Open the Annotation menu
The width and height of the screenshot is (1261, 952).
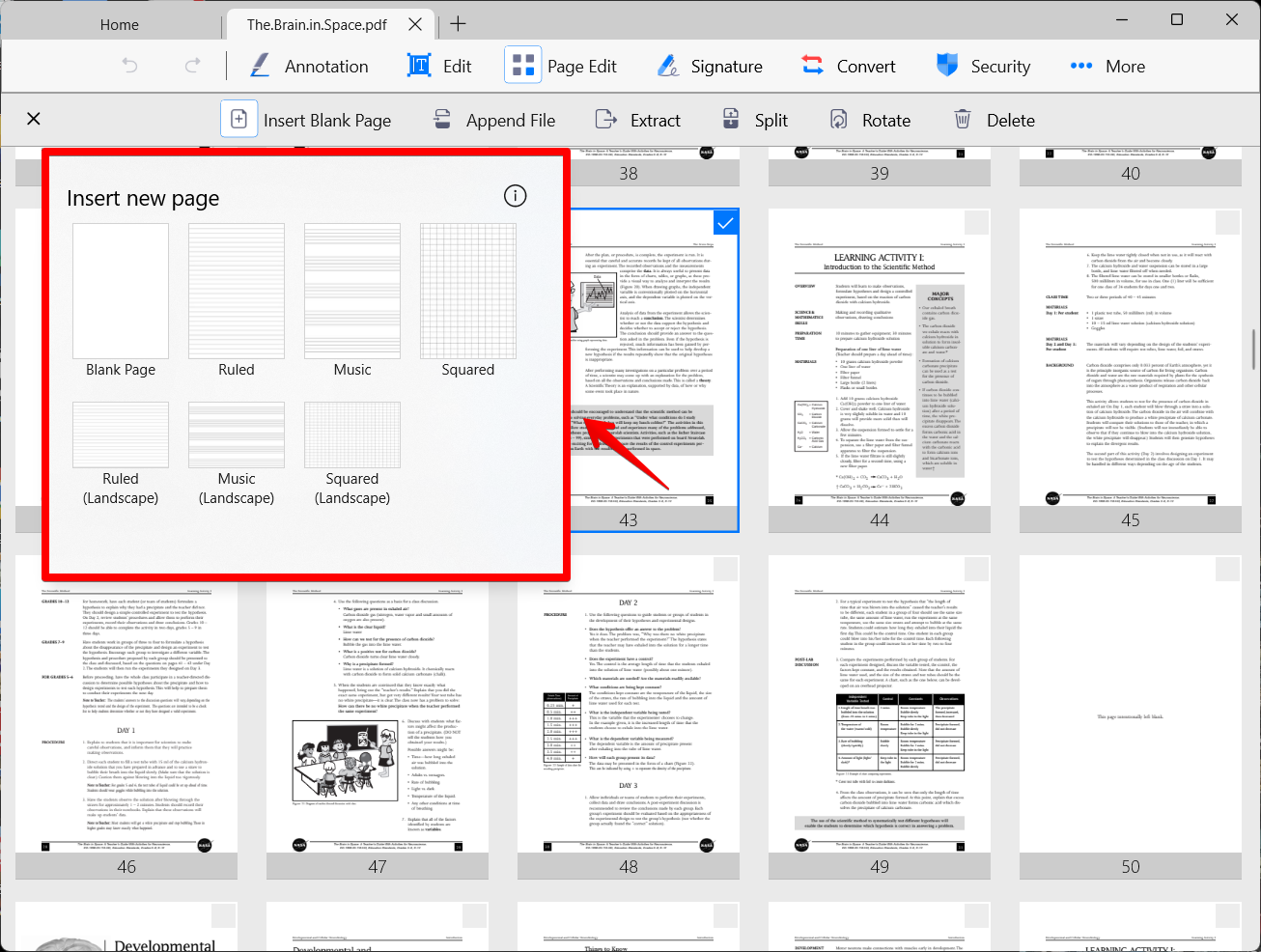tap(309, 66)
